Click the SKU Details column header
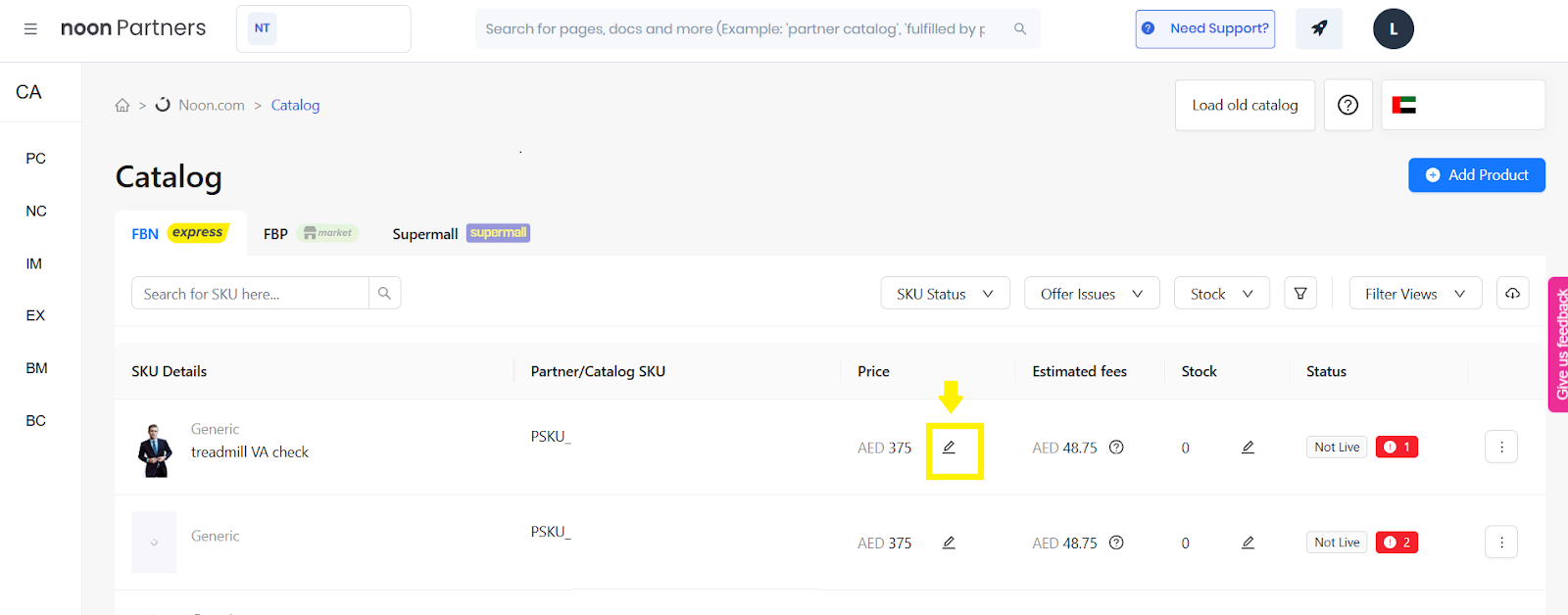The image size is (1568, 615). [170, 371]
